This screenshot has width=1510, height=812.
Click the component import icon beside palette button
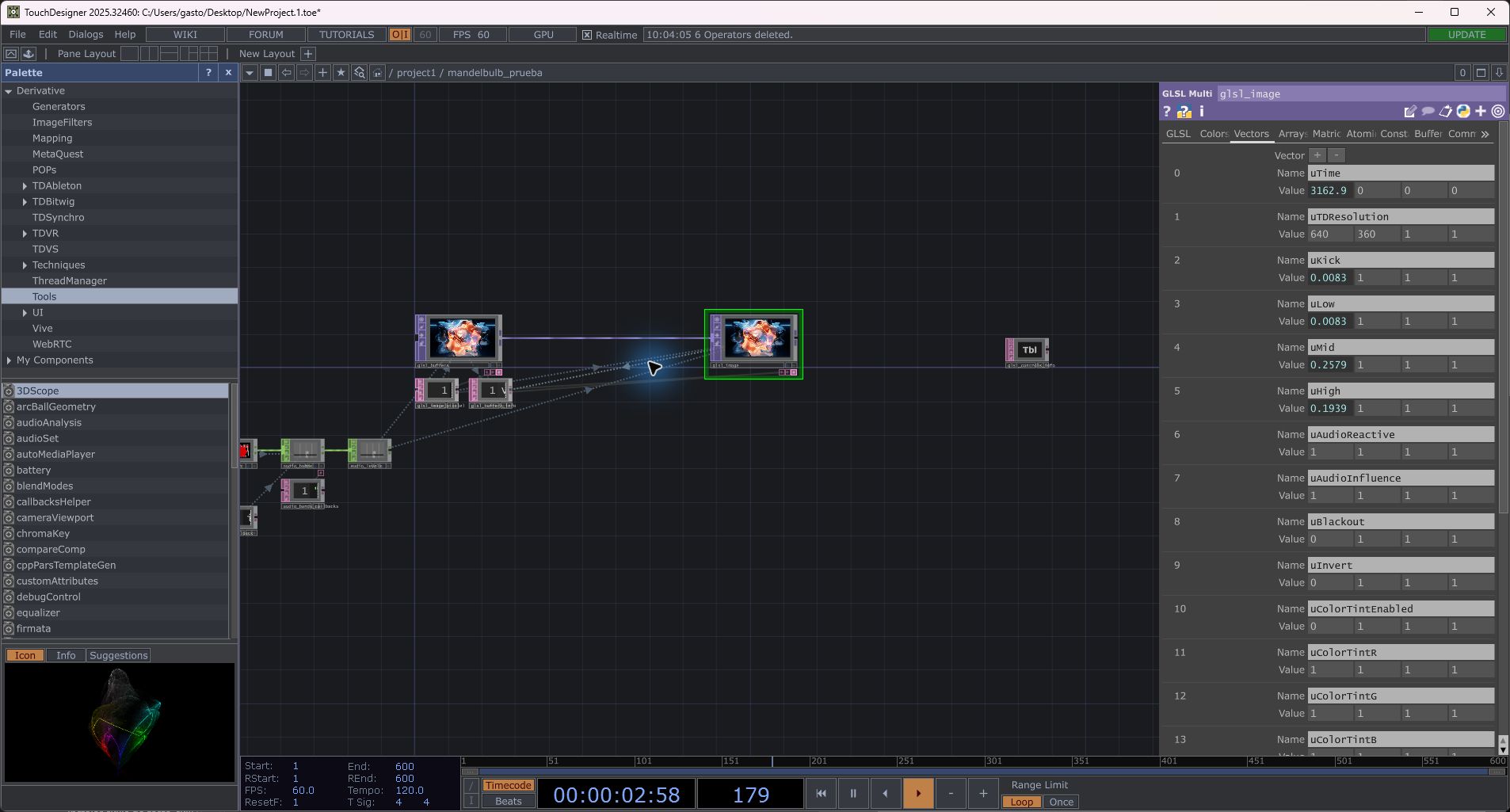click(29, 53)
